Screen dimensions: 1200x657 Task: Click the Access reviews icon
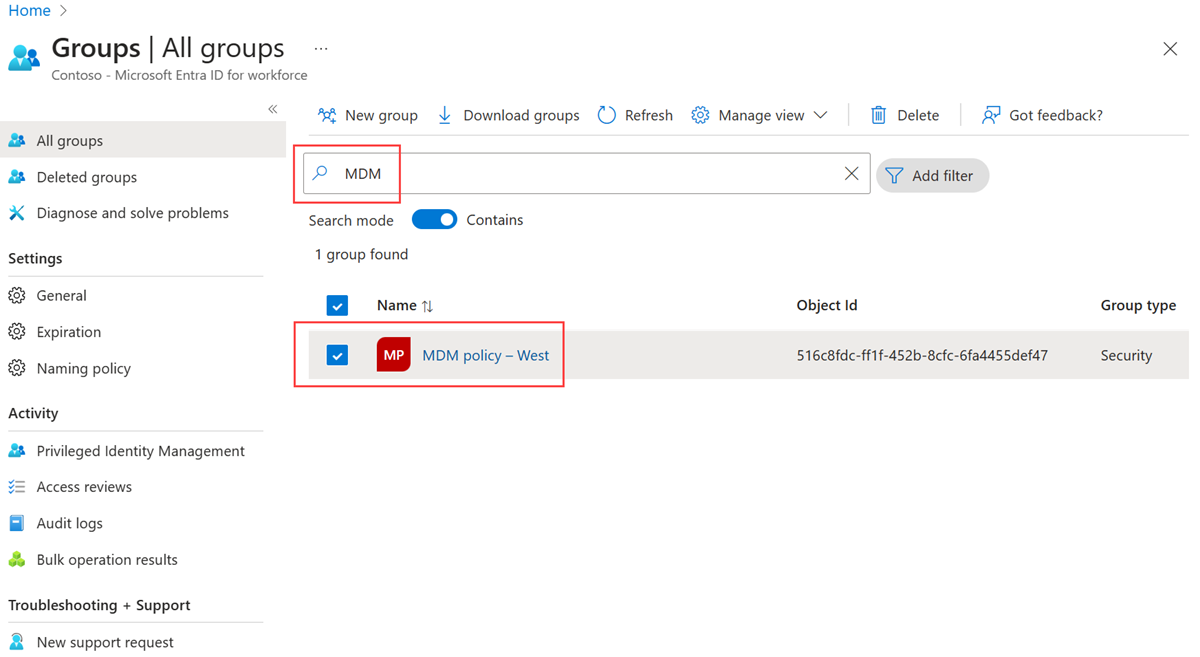coord(17,487)
